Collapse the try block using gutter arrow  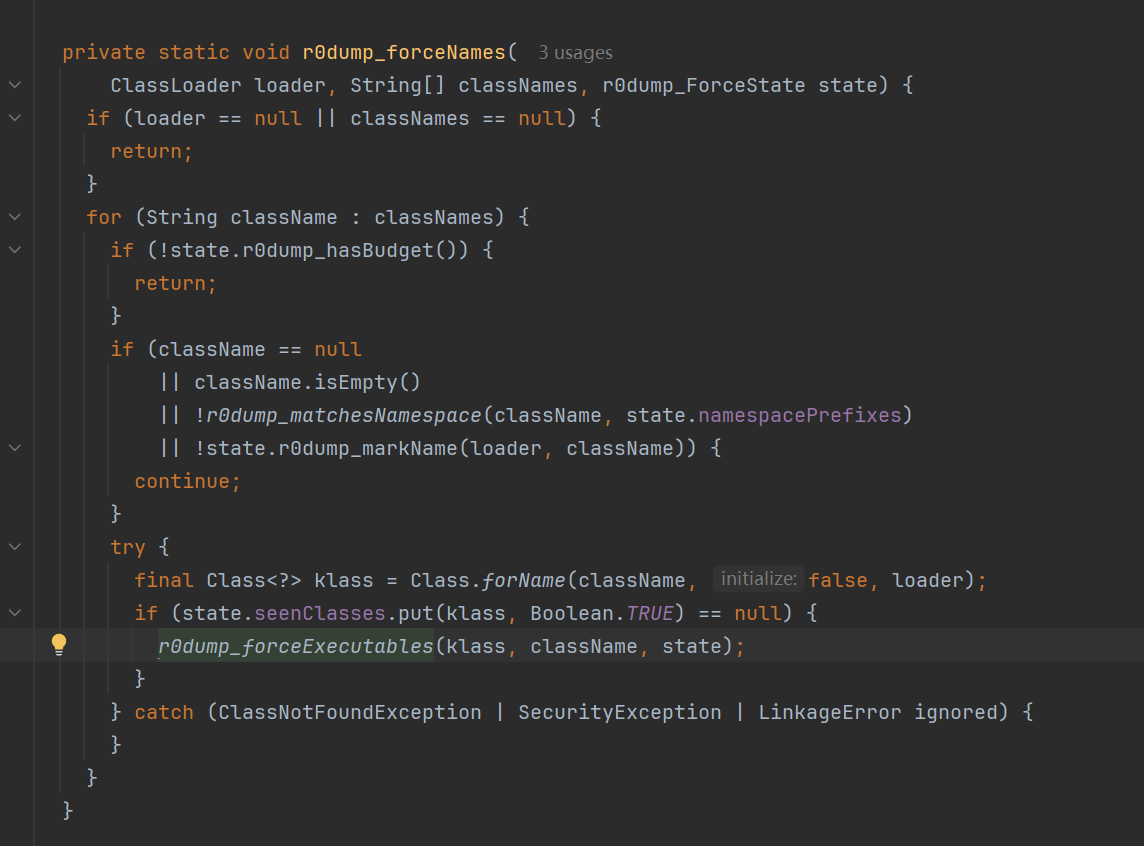[x=15, y=547]
